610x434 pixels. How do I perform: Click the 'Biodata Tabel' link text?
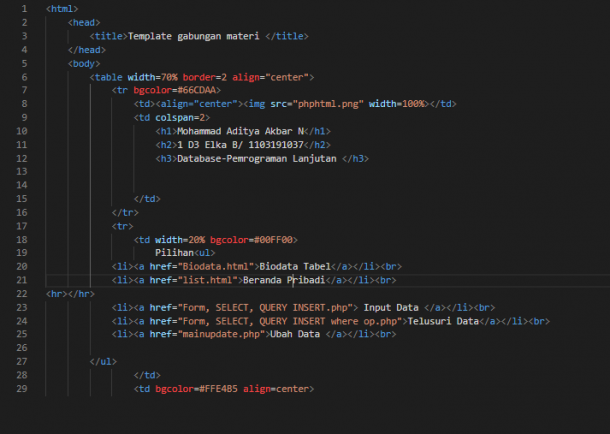point(295,266)
